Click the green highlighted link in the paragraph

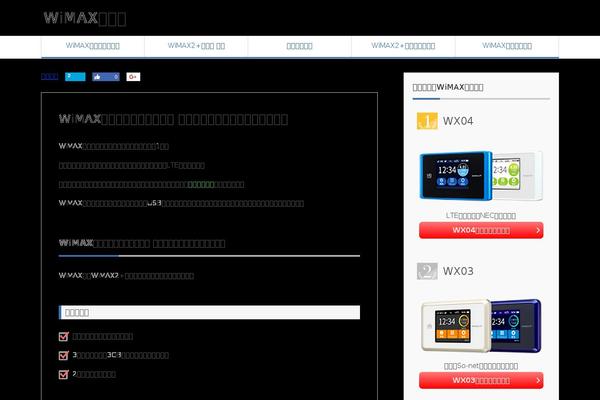[201, 184]
